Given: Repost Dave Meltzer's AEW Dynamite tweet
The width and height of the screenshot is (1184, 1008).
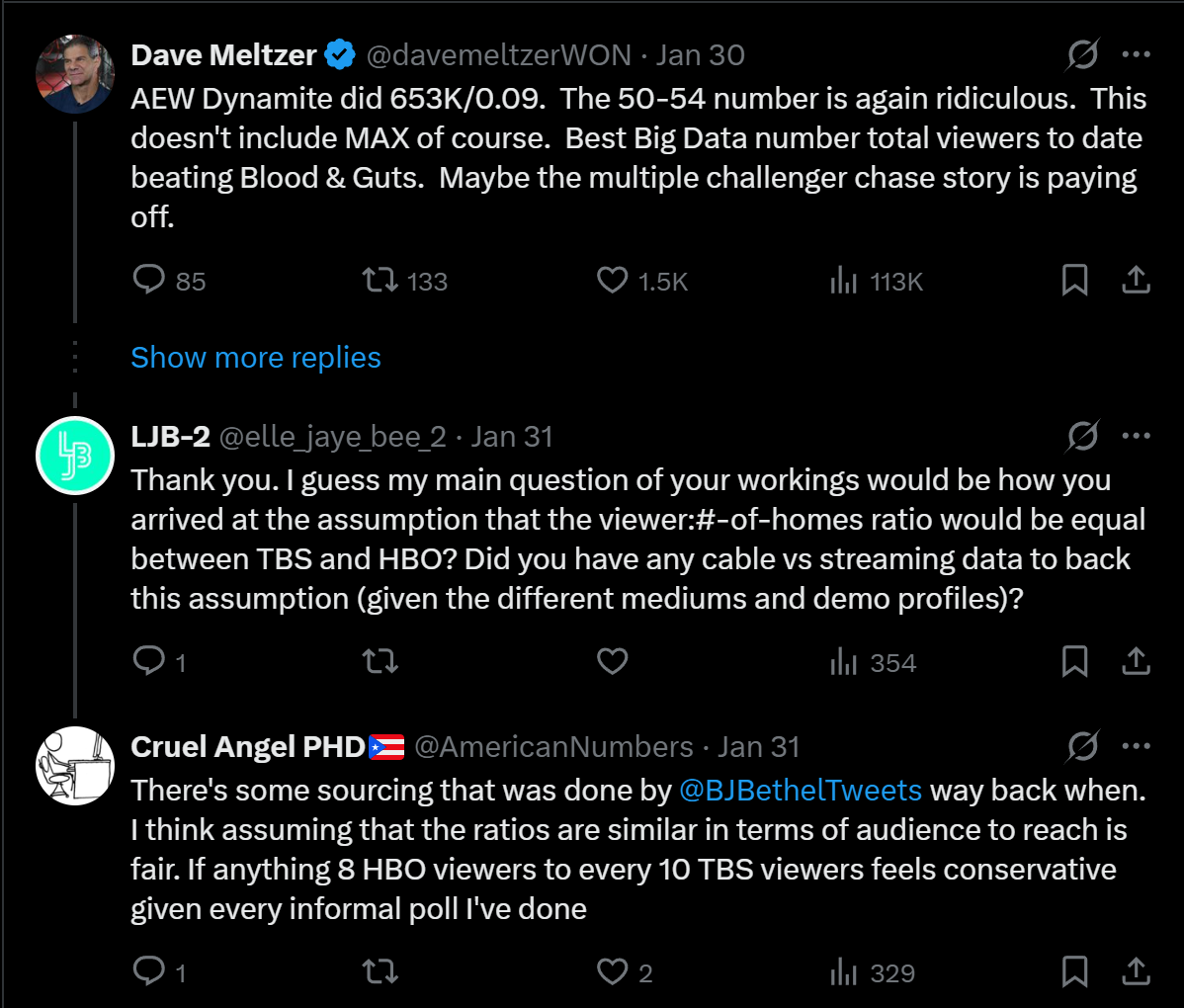Looking at the screenshot, I should pos(380,281).
